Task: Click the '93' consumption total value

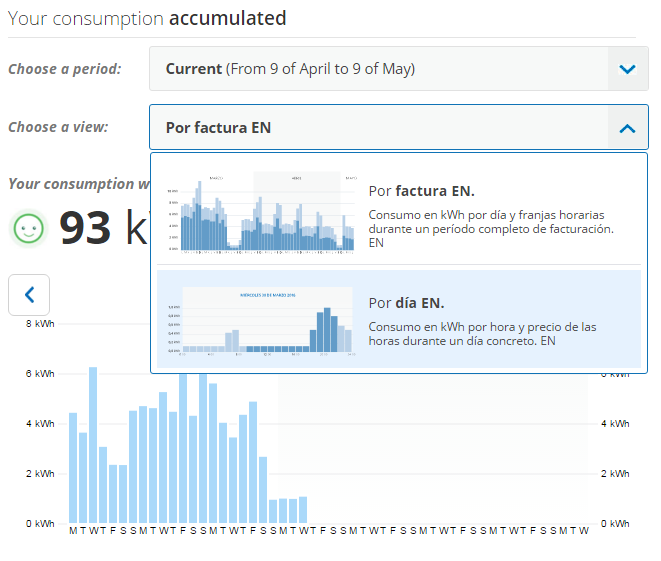Action: click(x=85, y=228)
